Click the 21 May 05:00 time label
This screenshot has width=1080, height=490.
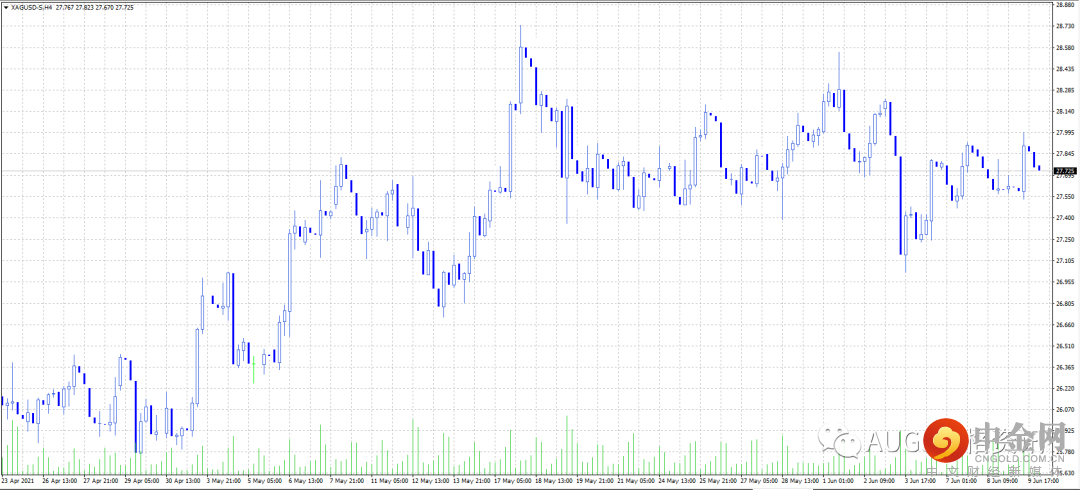click(x=636, y=479)
